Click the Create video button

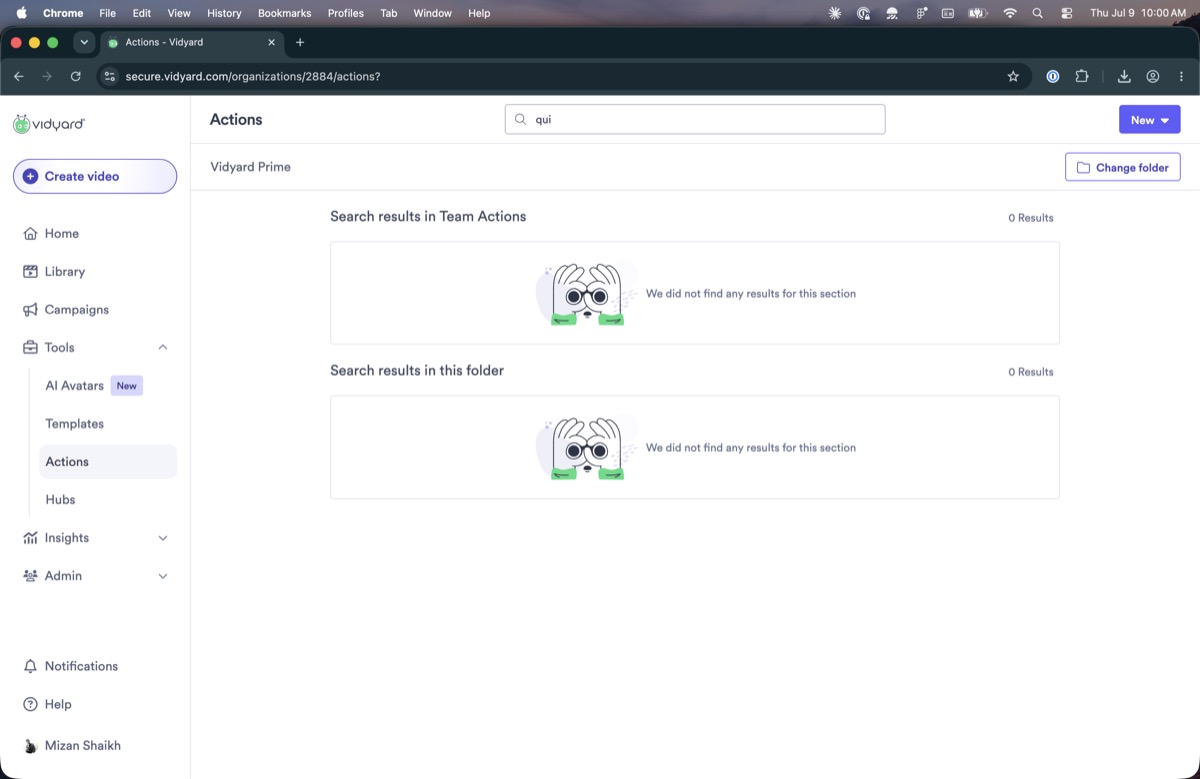coord(95,176)
